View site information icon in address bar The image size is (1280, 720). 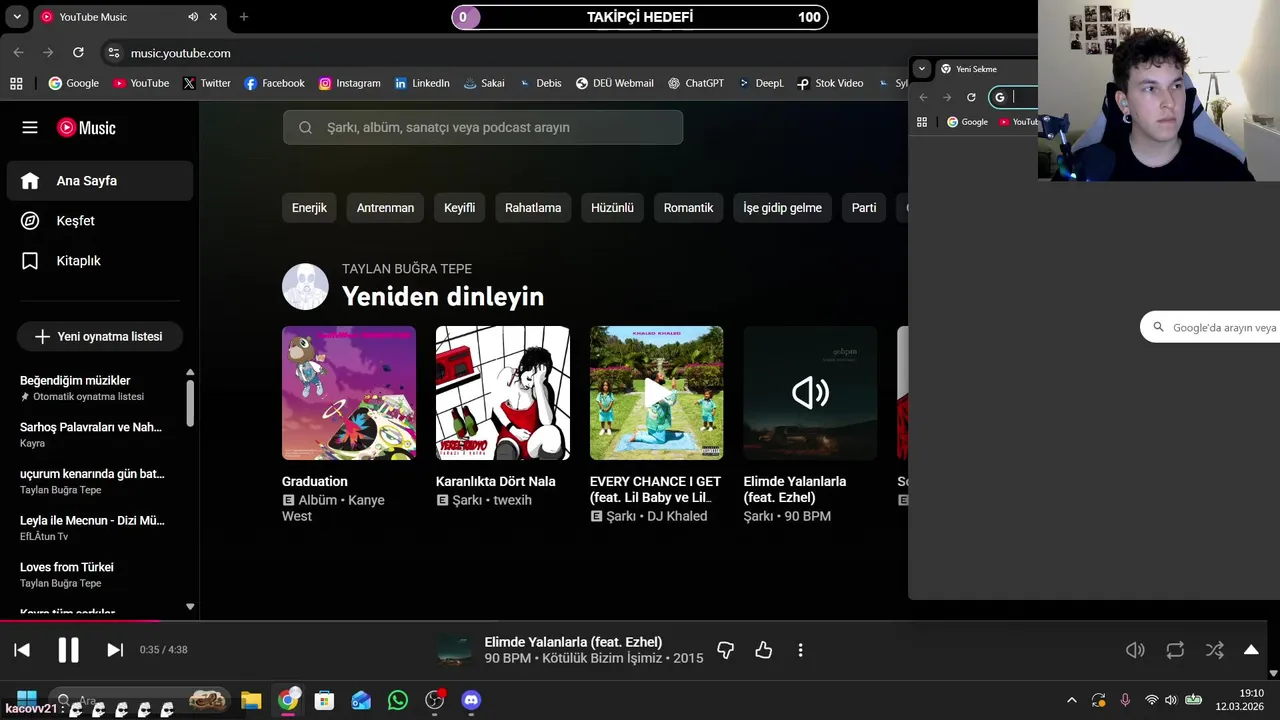tap(114, 53)
